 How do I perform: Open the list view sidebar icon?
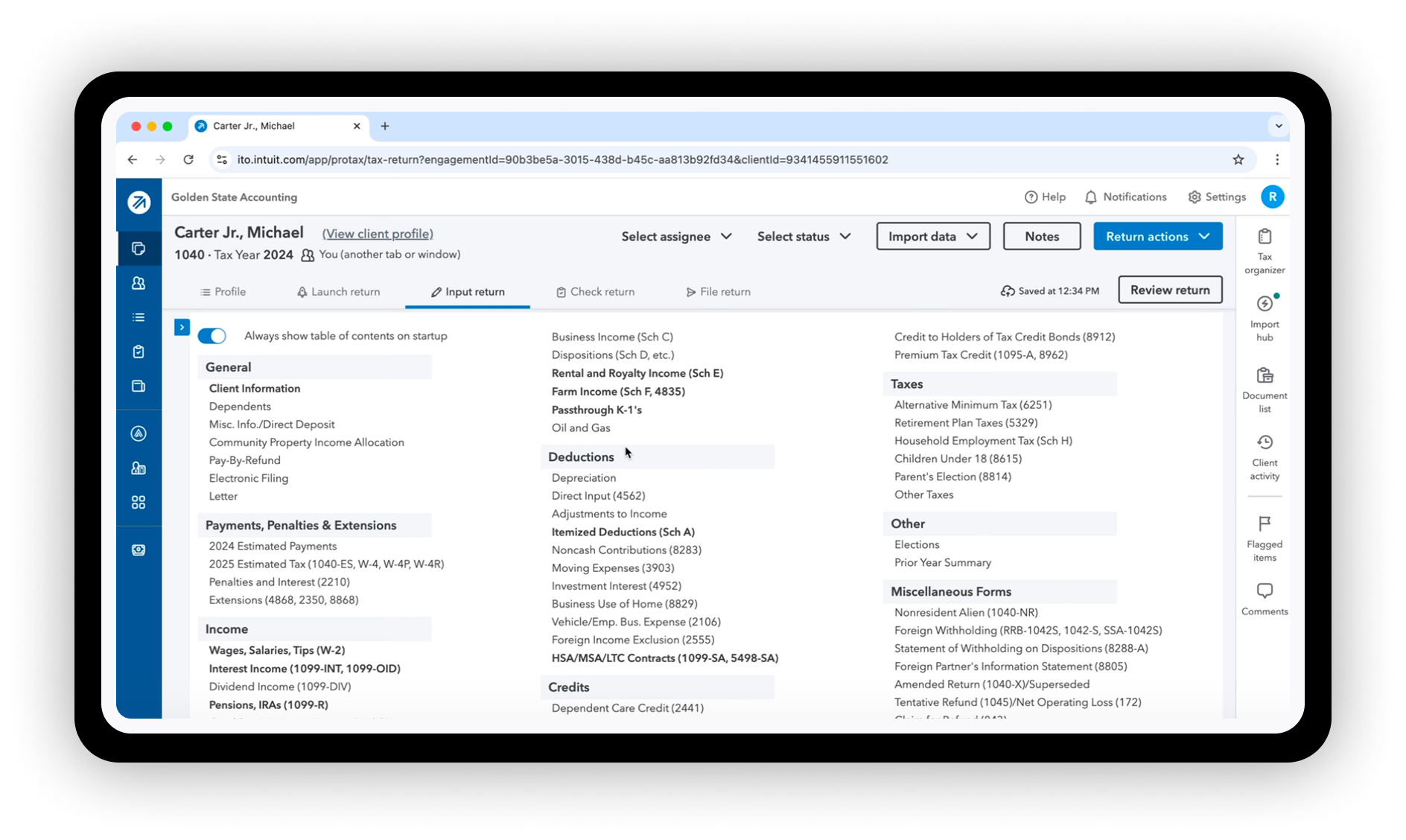[x=139, y=317]
